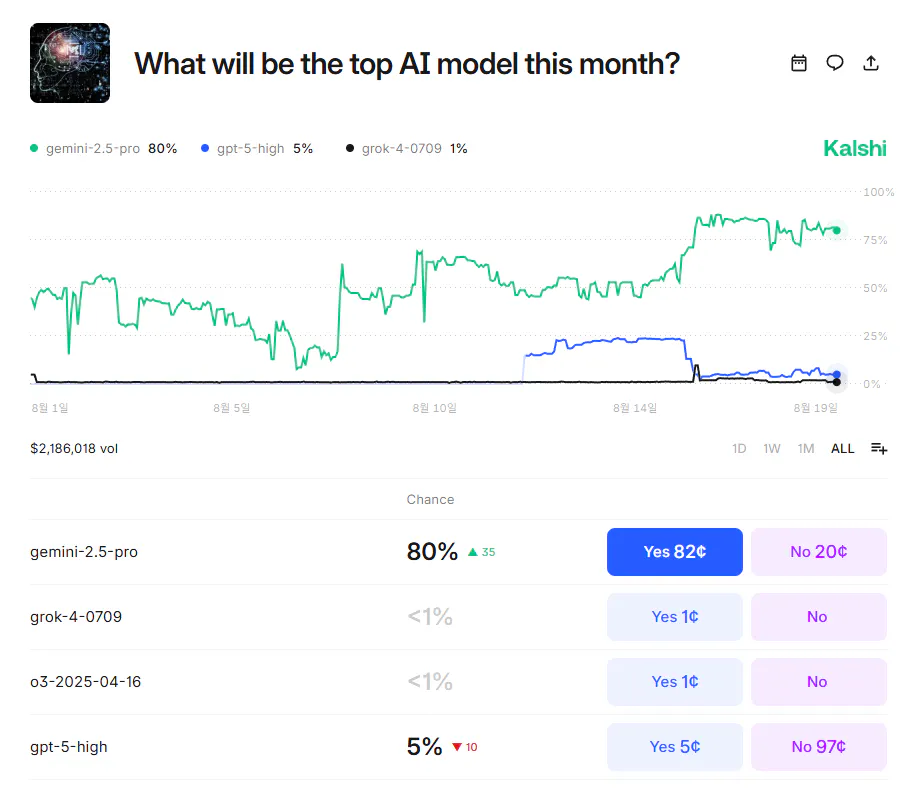The height and width of the screenshot is (791, 915).
Task: Switch chart range to 1W
Action: point(772,448)
